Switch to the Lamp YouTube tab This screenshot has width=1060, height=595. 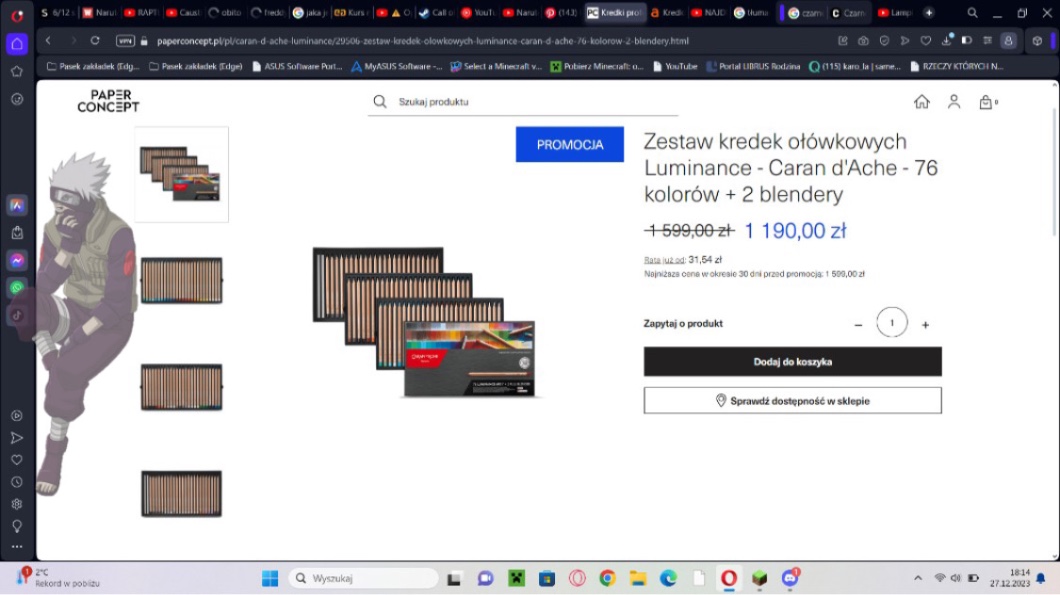pos(896,13)
